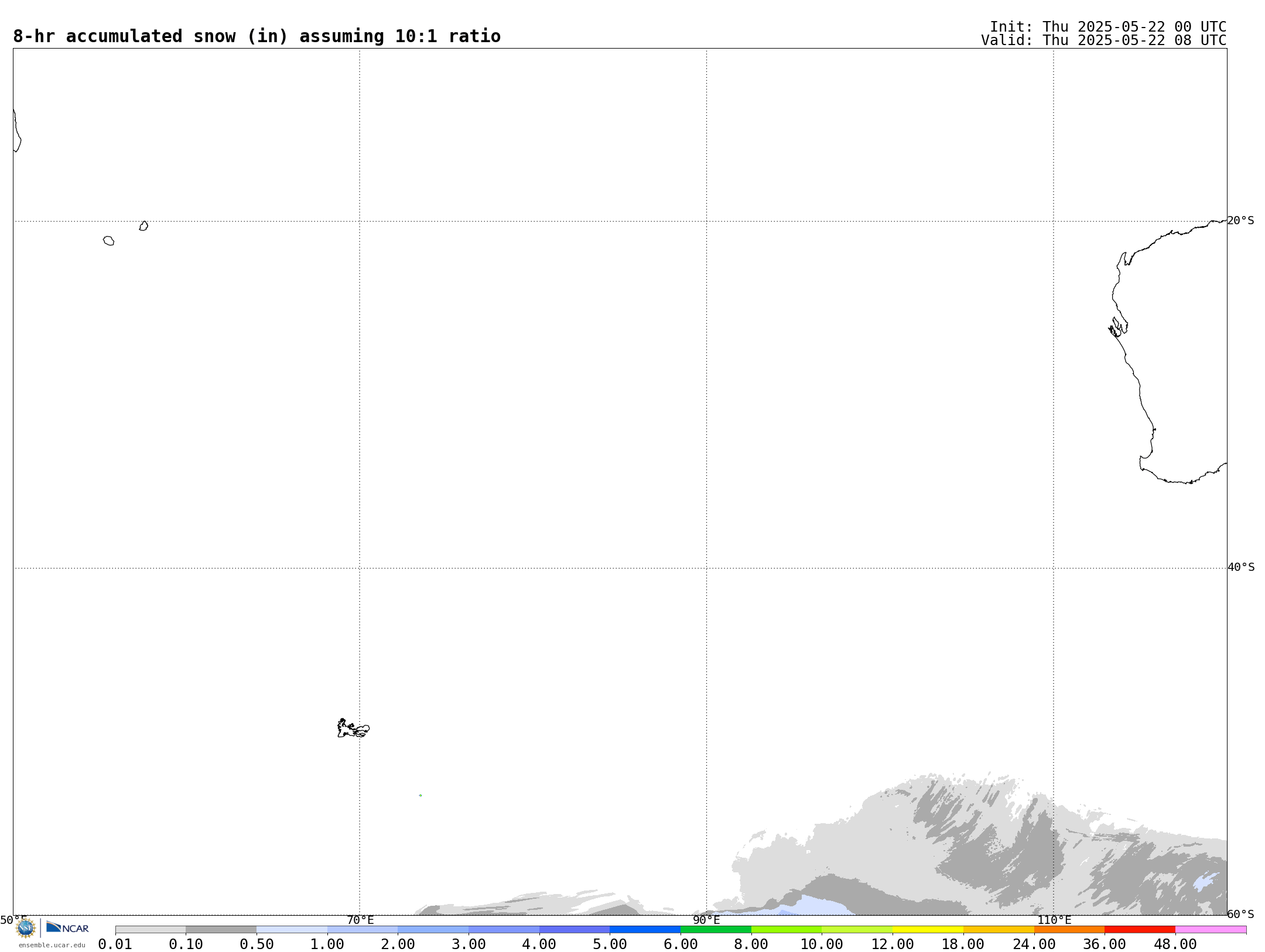Click the 20°S latitude label
The height and width of the screenshot is (952, 1265).
pos(1240,221)
